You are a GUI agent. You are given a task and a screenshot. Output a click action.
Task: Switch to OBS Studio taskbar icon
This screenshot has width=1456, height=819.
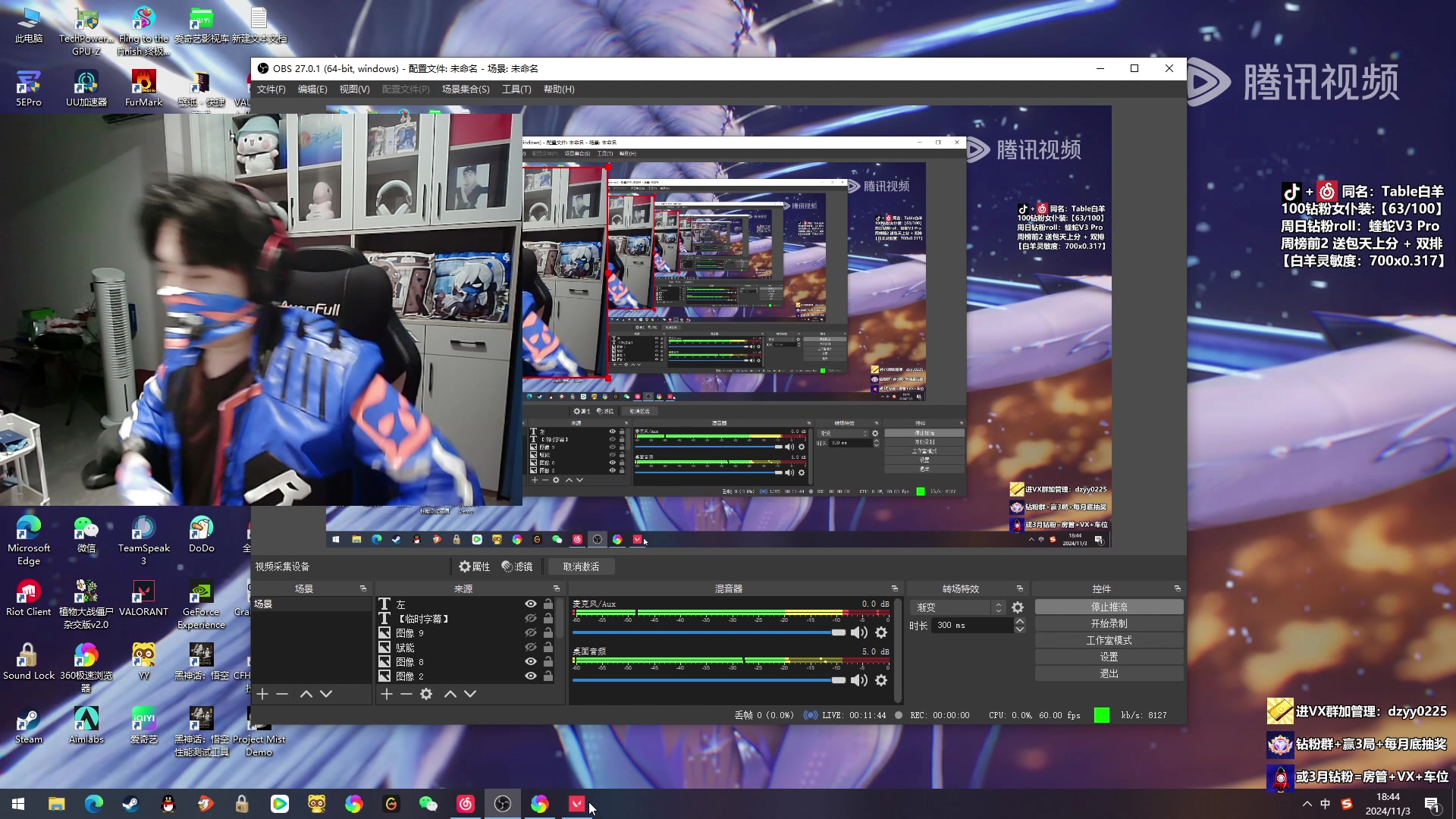pyautogui.click(x=503, y=804)
